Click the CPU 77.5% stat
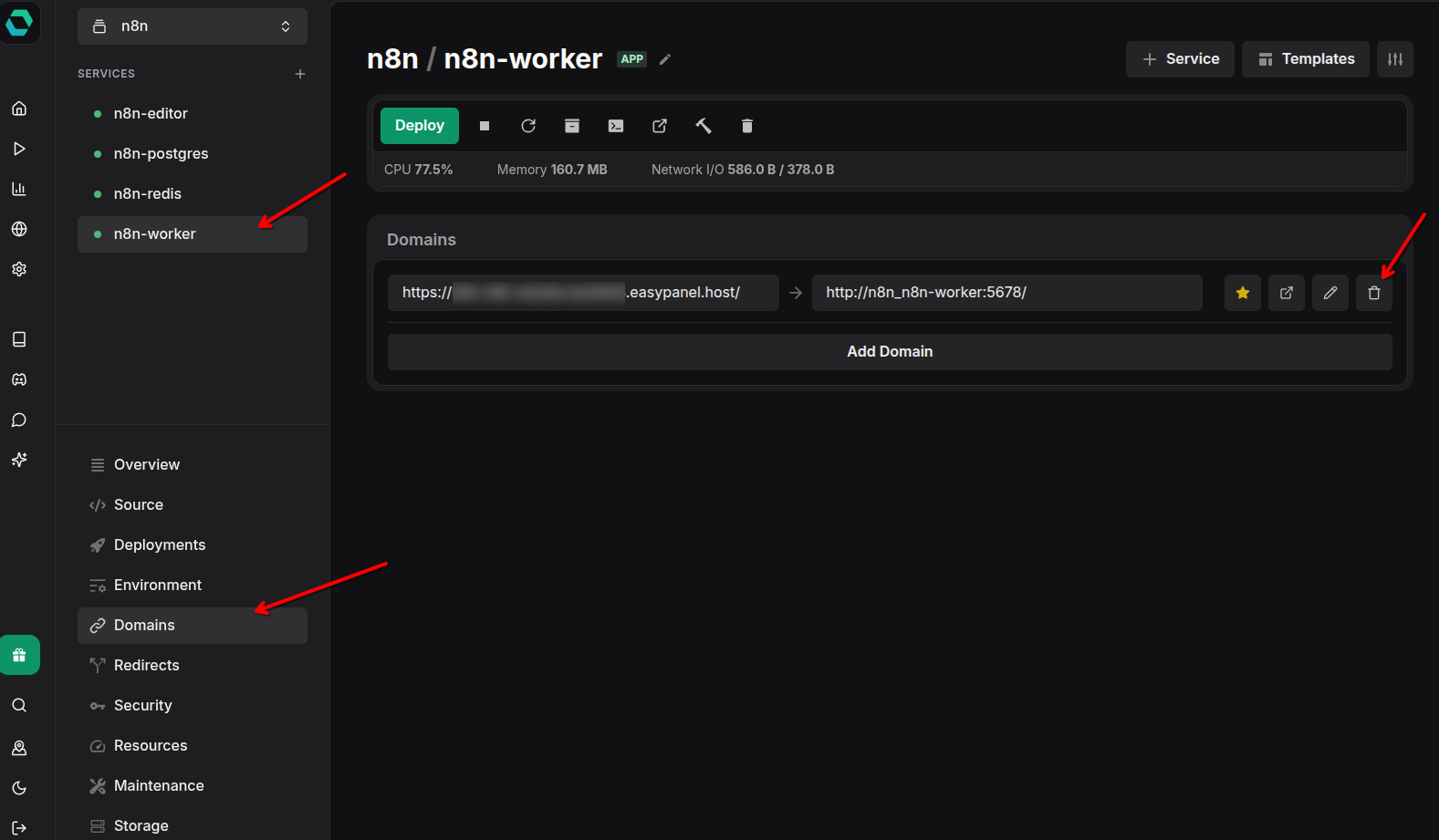 point(418,170)
